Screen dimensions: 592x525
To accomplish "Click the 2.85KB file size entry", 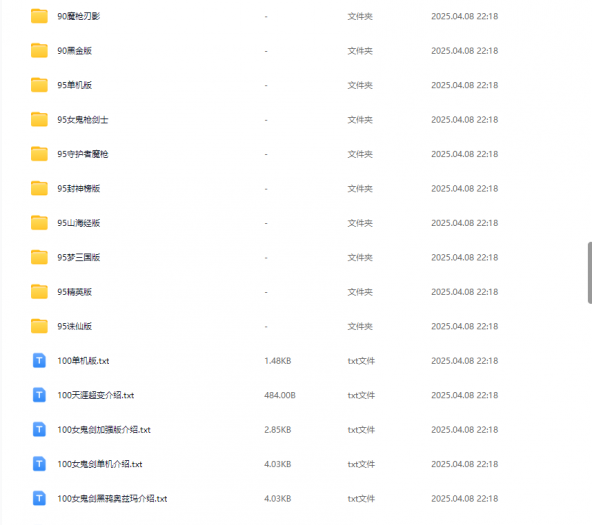I will coord(278,430).
